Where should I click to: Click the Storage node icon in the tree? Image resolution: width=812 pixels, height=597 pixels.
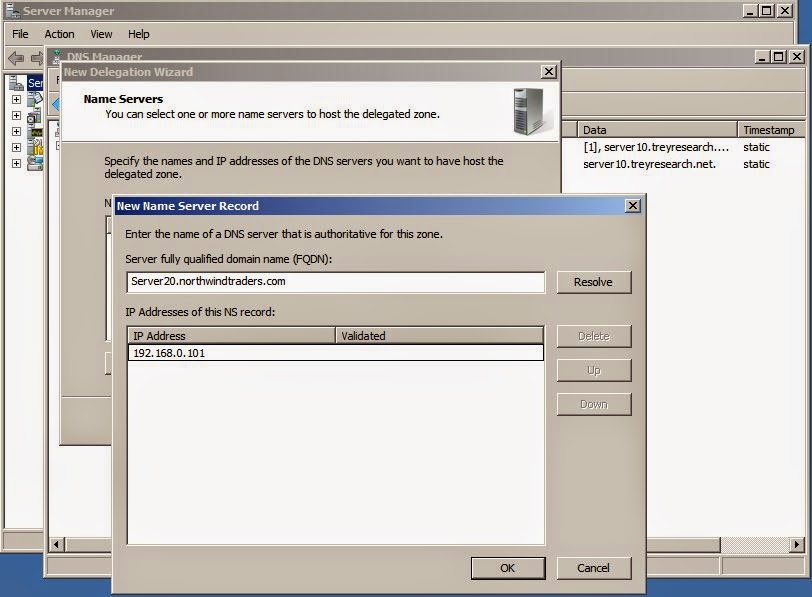[x=35, y=164]
